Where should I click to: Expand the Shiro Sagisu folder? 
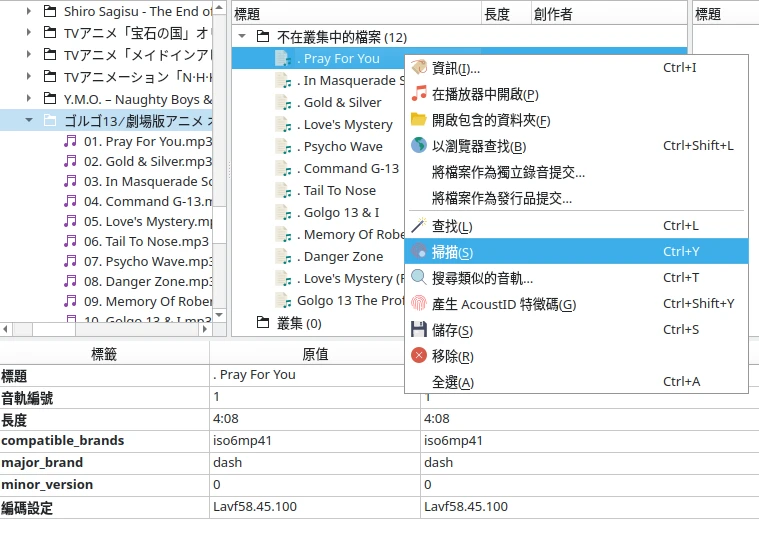(28, 12)
